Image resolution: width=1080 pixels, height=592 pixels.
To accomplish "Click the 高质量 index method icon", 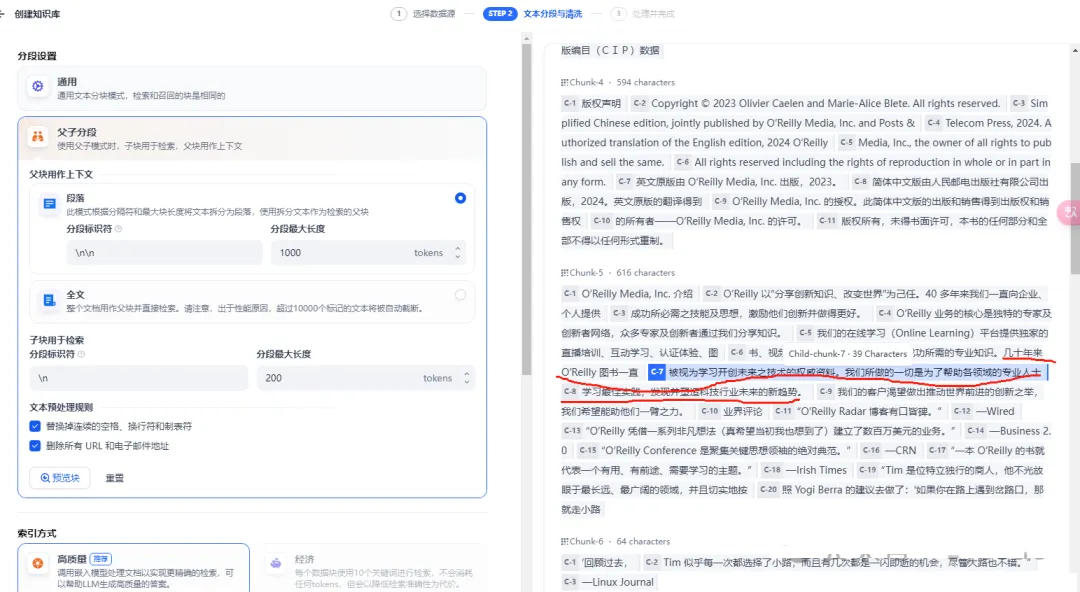I will (38, 563).
